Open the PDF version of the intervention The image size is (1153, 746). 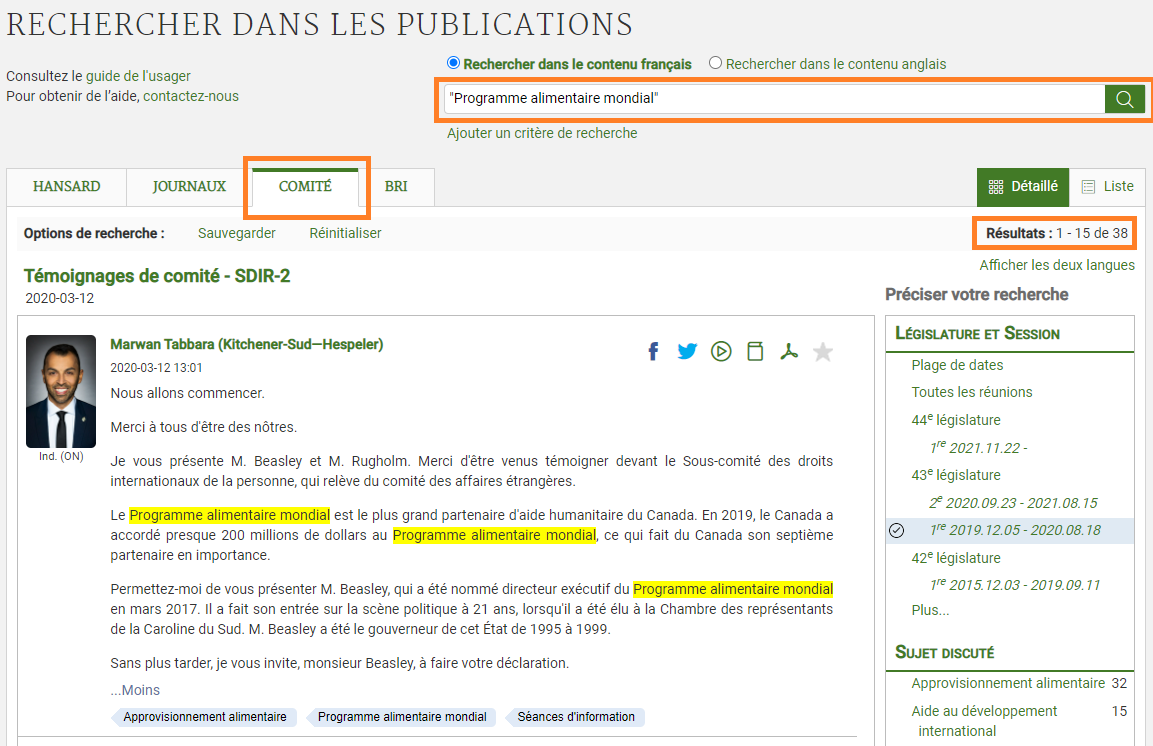[789, 351]
